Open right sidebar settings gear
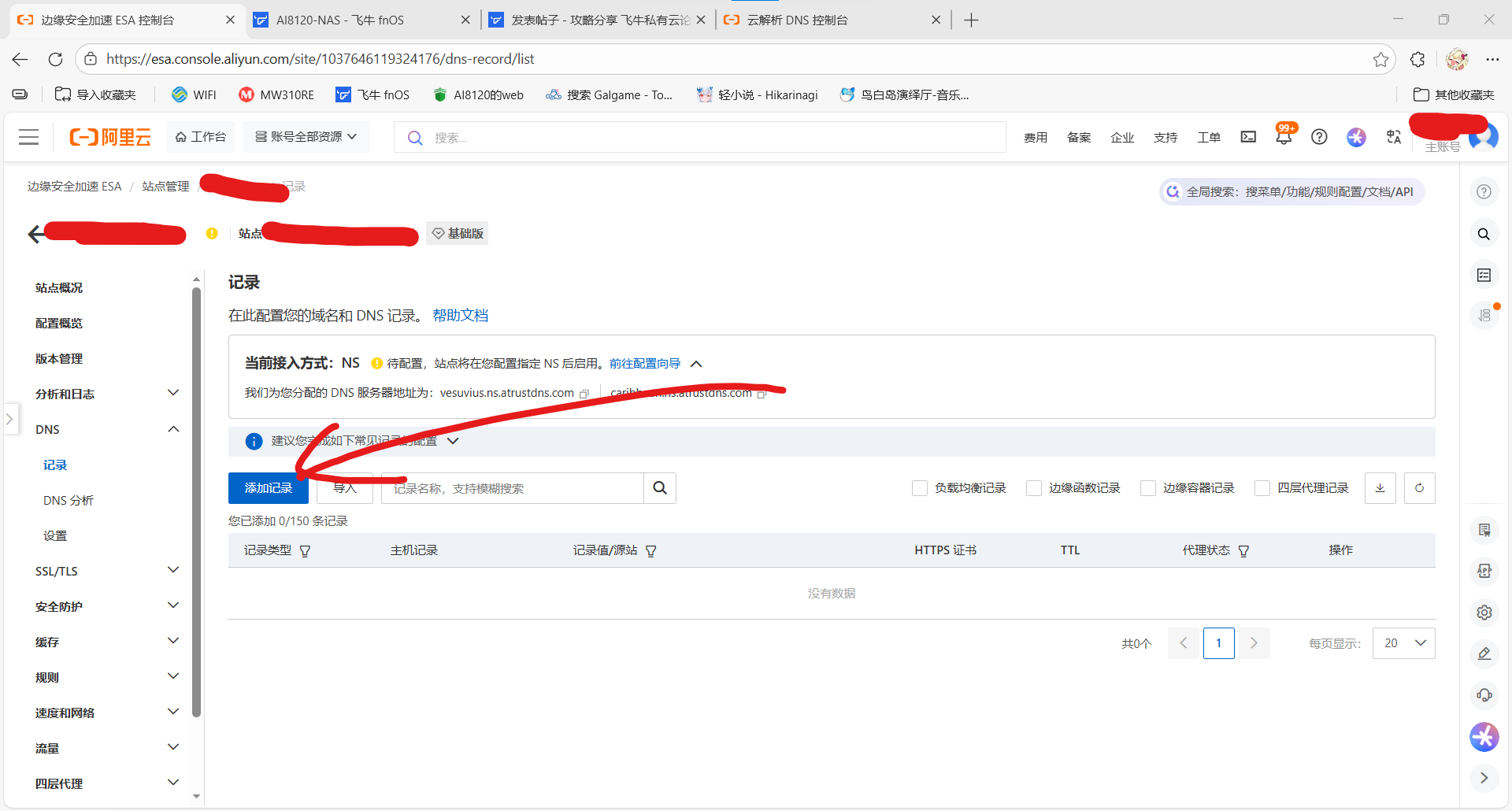Screen dimensions: 1512x811 pyautogui.click(x=1484, y=613)
